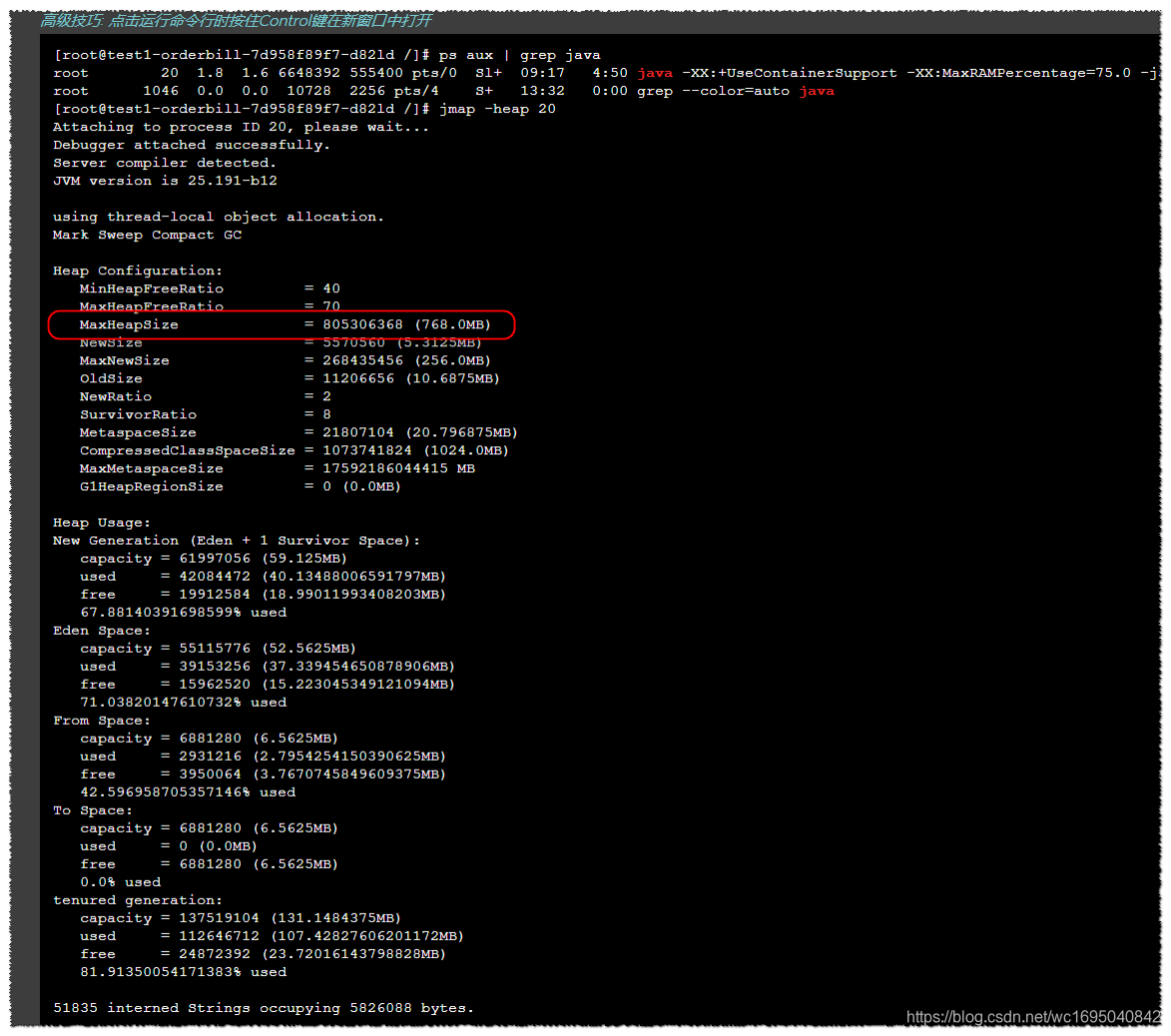Image resolution: width=1171 pixels, height=1036 pixels.
Task: Click the 'From Space:' heading
Action: click(x=102, y=721)
